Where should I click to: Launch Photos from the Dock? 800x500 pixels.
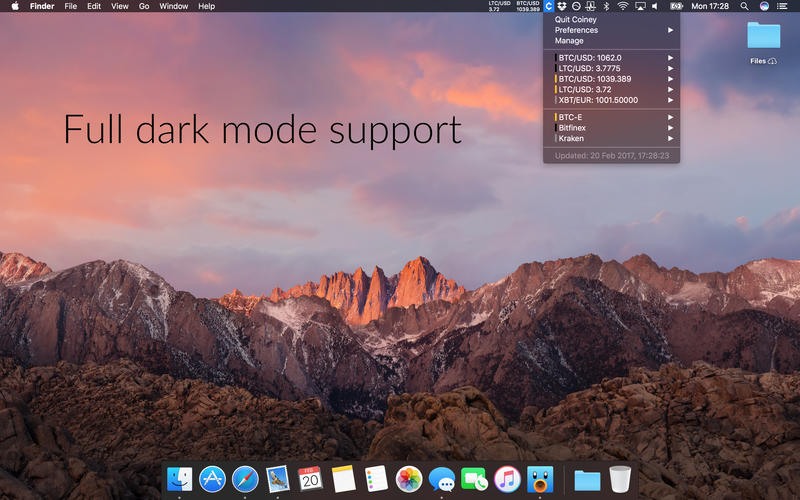click(409, 479)
